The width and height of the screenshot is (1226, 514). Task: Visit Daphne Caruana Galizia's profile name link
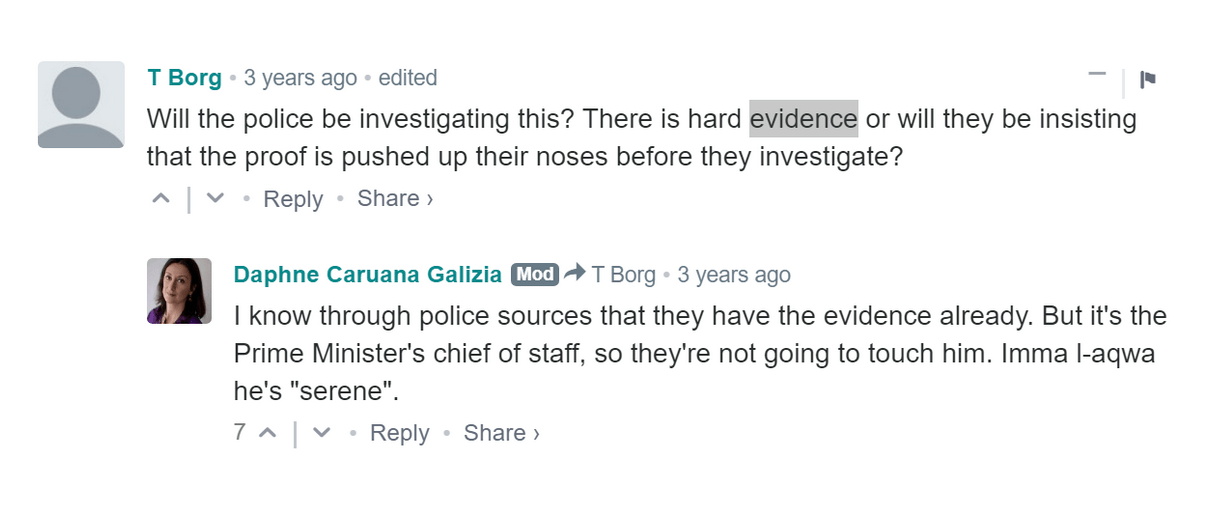click(x=368, y=274)
